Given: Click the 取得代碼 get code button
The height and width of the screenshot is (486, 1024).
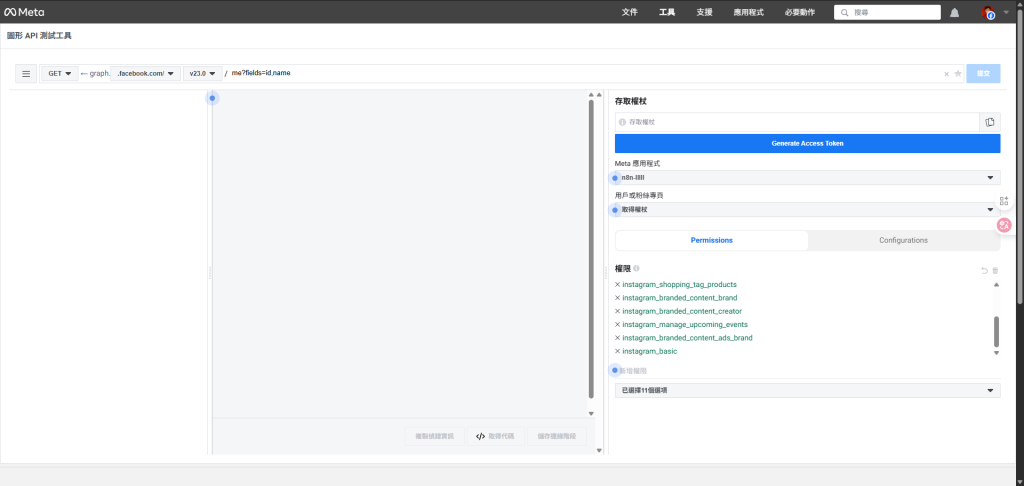Looking at the screenshot, I should click(x=495, y=436).
